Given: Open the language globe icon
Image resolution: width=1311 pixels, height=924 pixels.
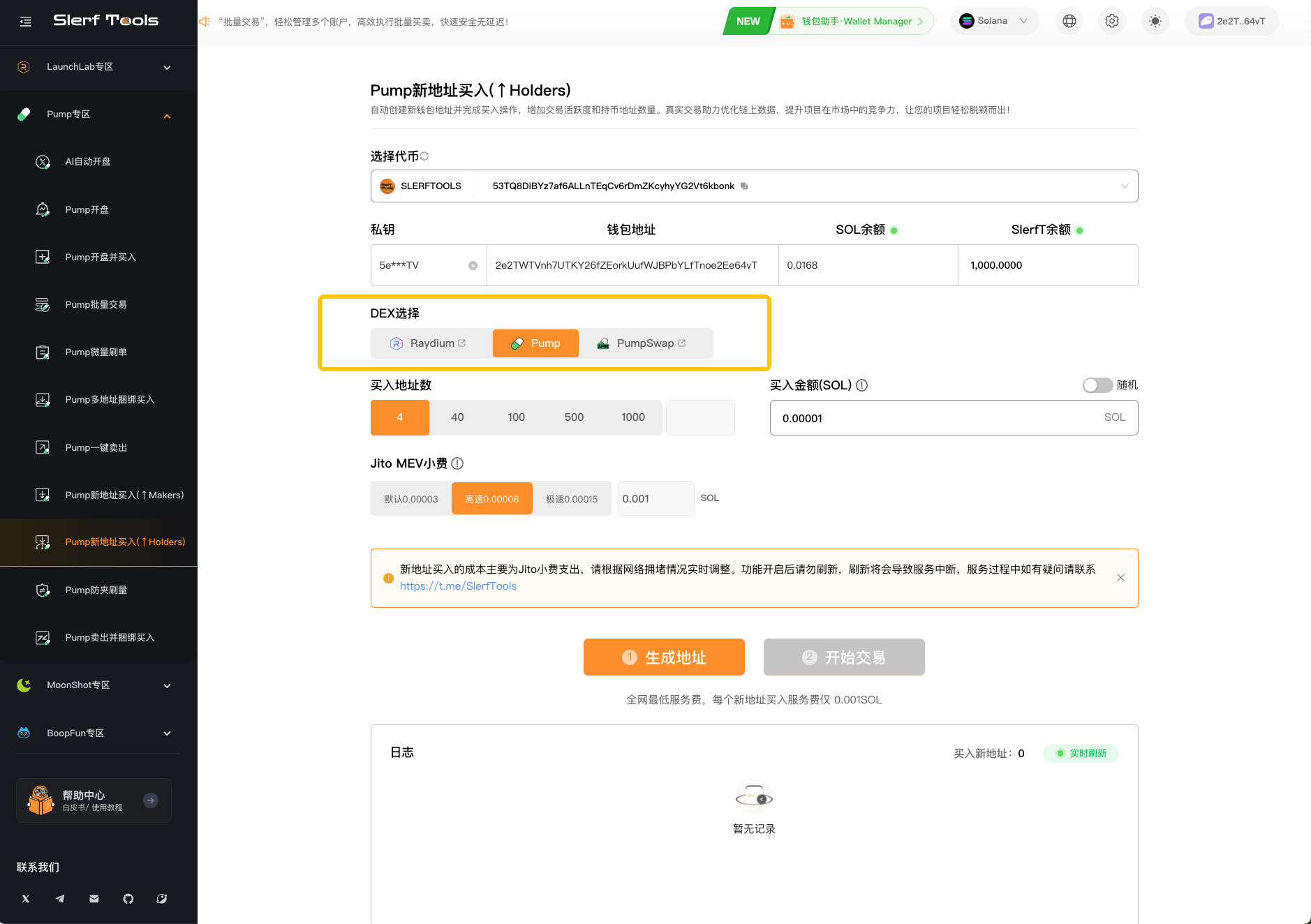Looking at the screenshot, I should pos(1069,21).
